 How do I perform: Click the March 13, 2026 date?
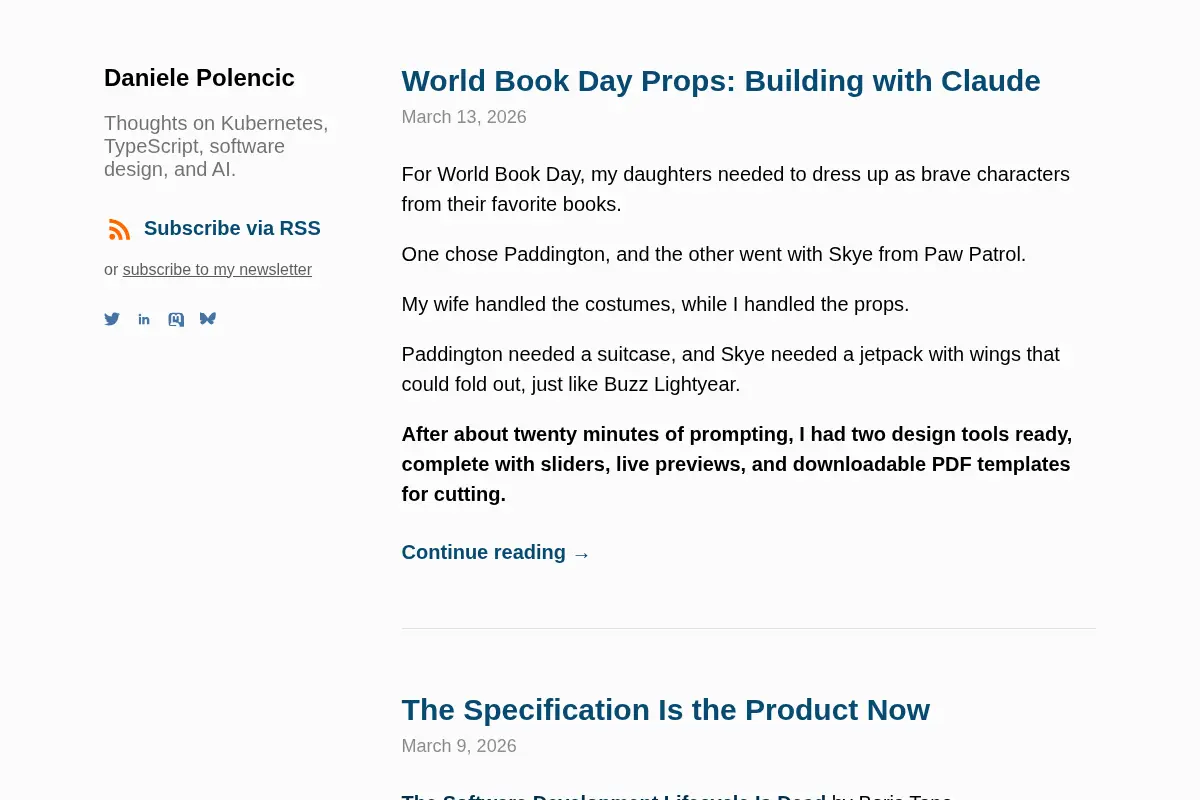[x=464, y=117]
